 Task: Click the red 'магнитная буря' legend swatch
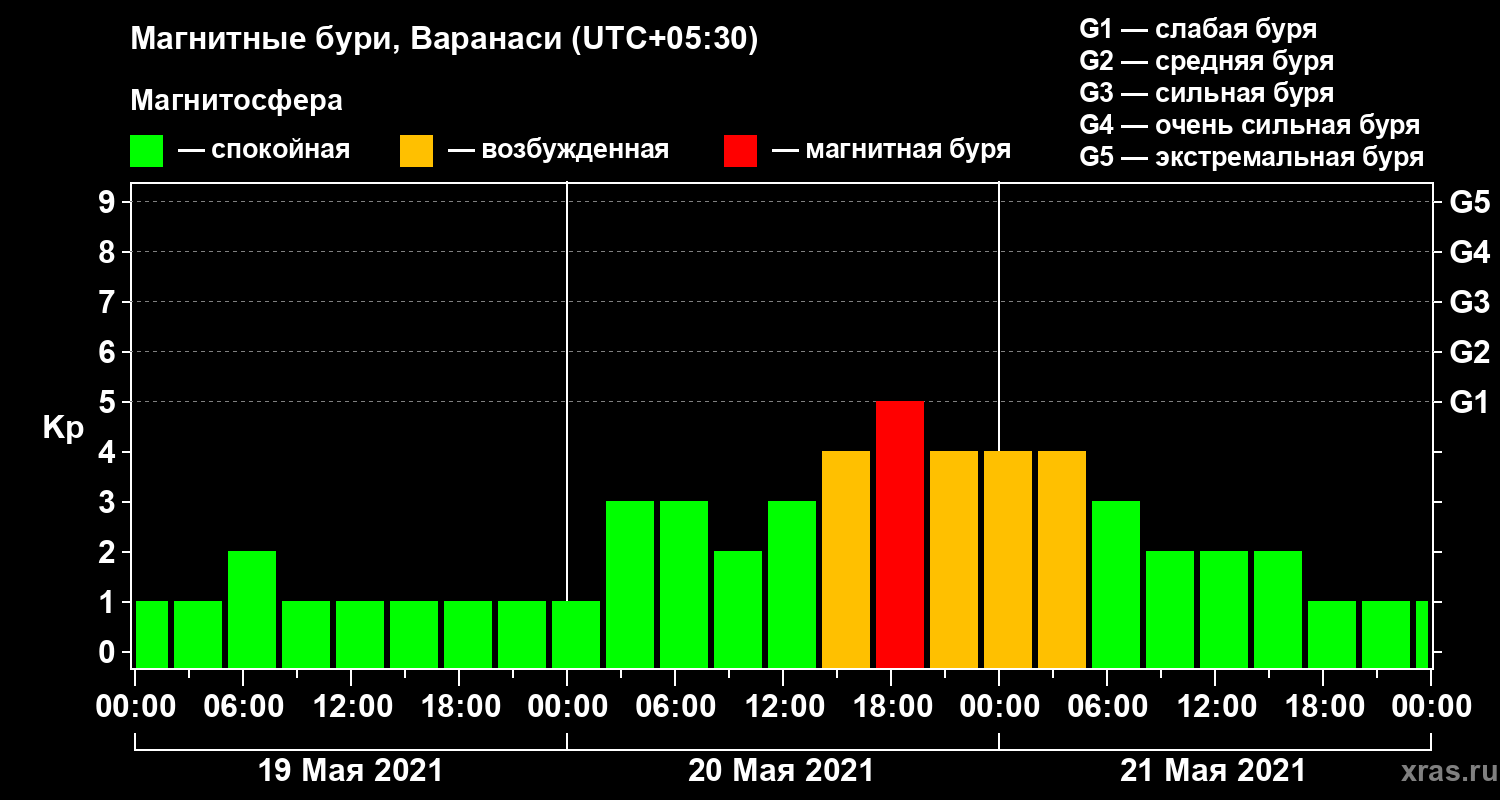740,151
